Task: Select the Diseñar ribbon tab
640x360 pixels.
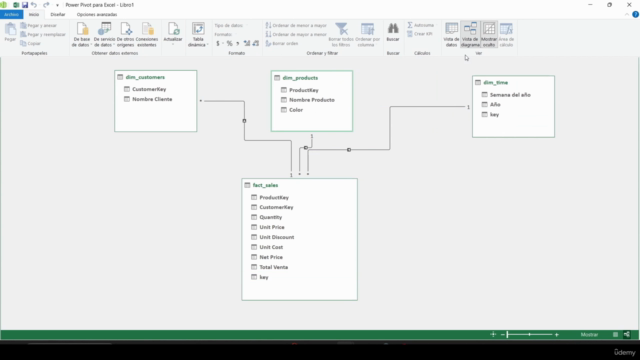Action: (x=58, y=14)
